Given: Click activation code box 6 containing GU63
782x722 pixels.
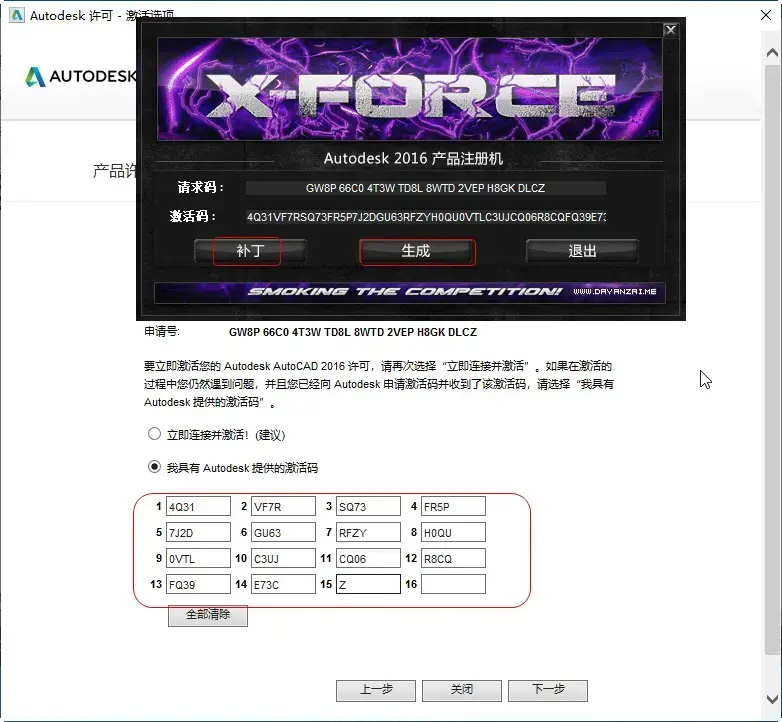Looking at the screenshot, I should point(283,532).
